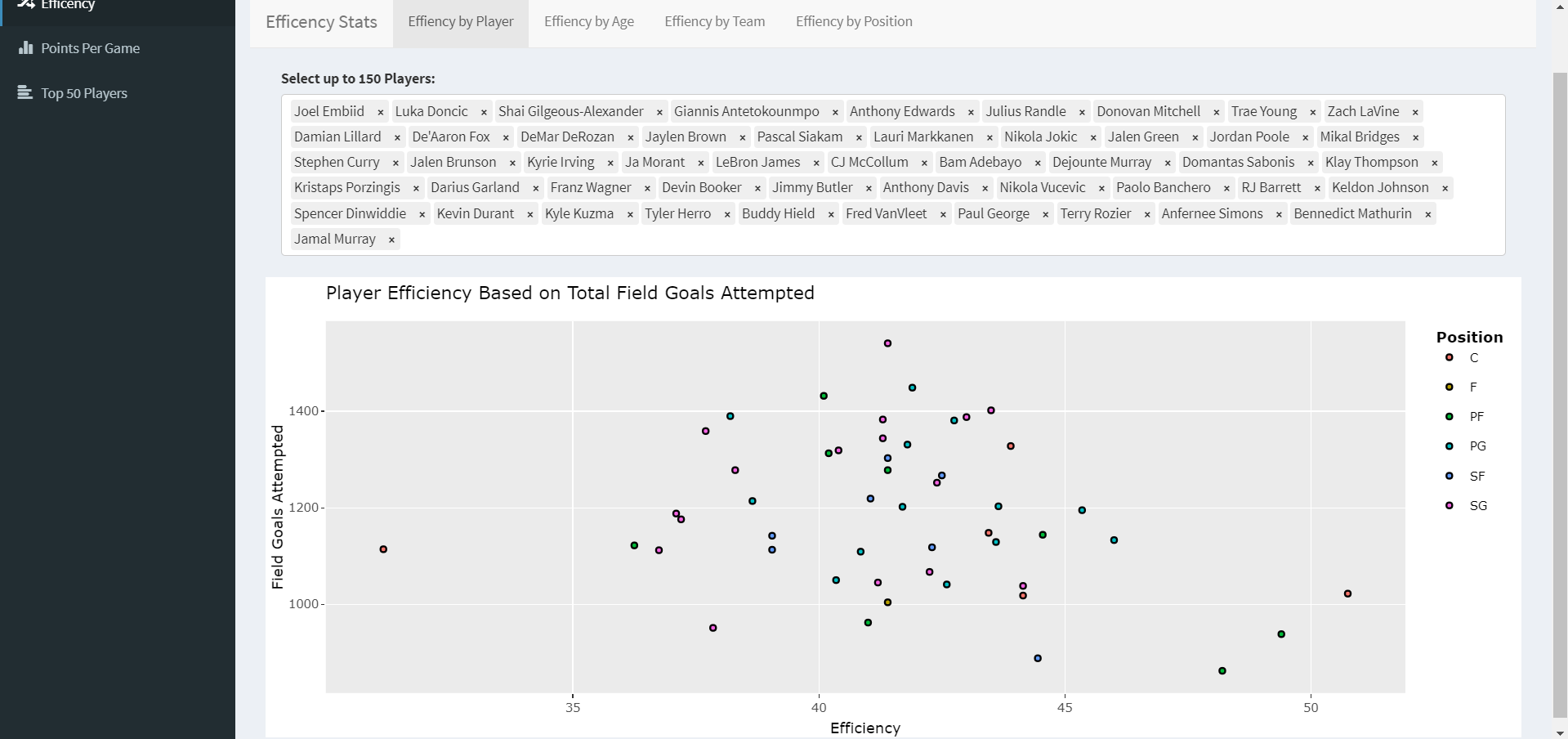Screen dimensions: 1568x739
Task: Click the Efficency sidebar line-chart icon
Action: [25, 4]
